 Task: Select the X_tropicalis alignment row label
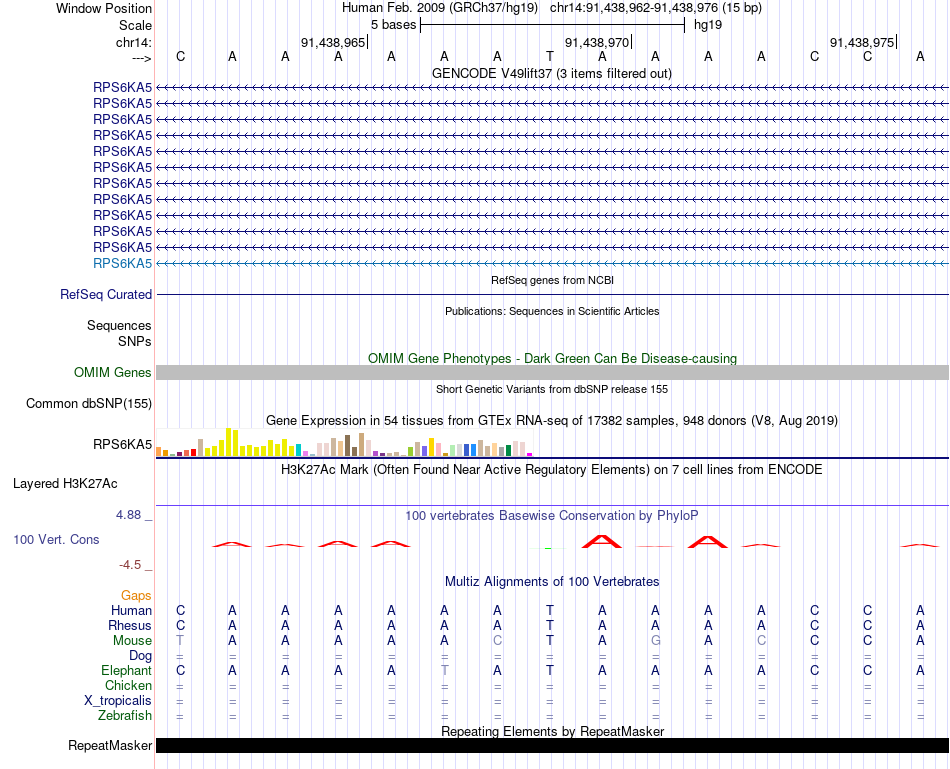[118, 701]
